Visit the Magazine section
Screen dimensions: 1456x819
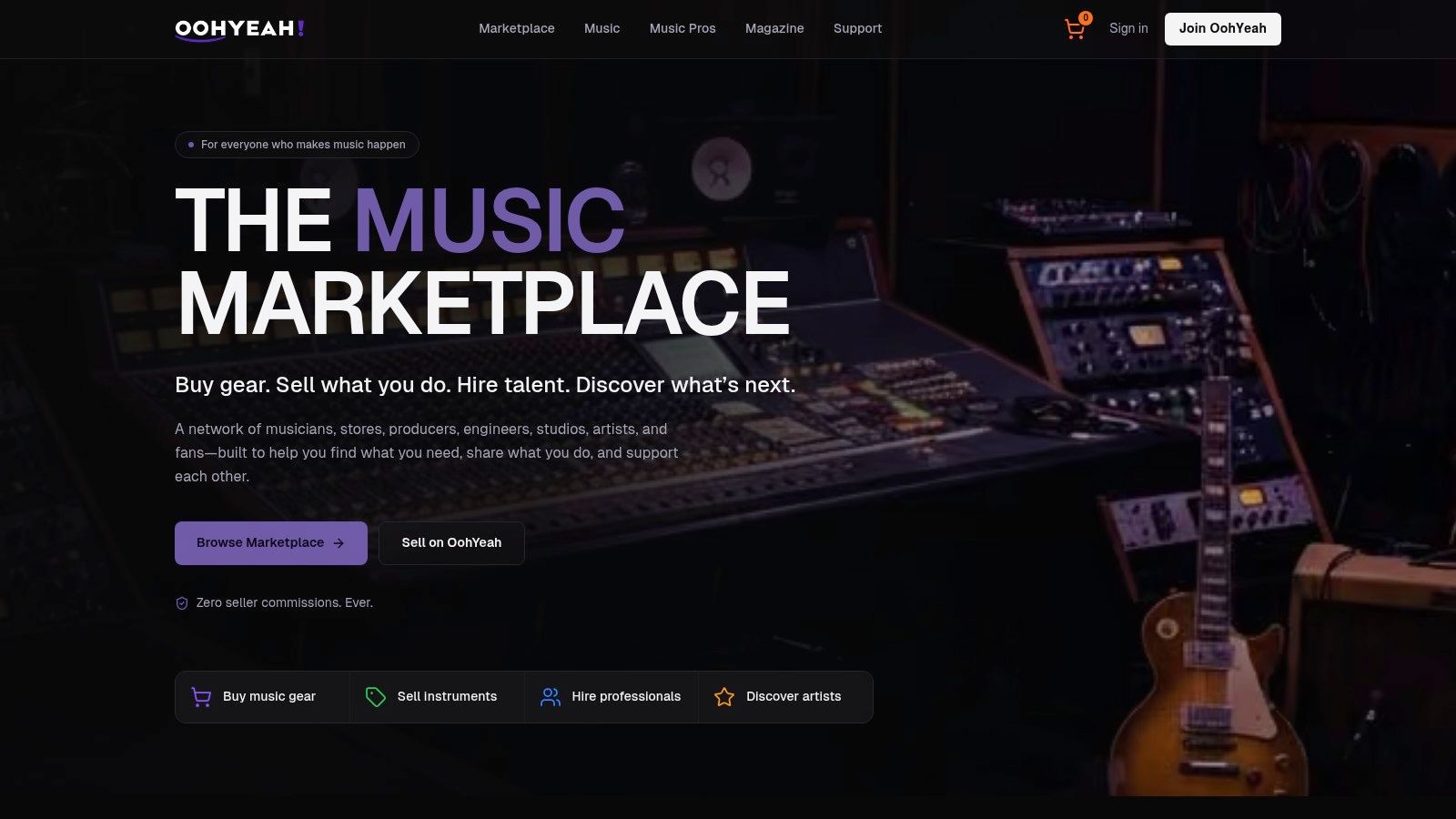[x=774, y=29]
